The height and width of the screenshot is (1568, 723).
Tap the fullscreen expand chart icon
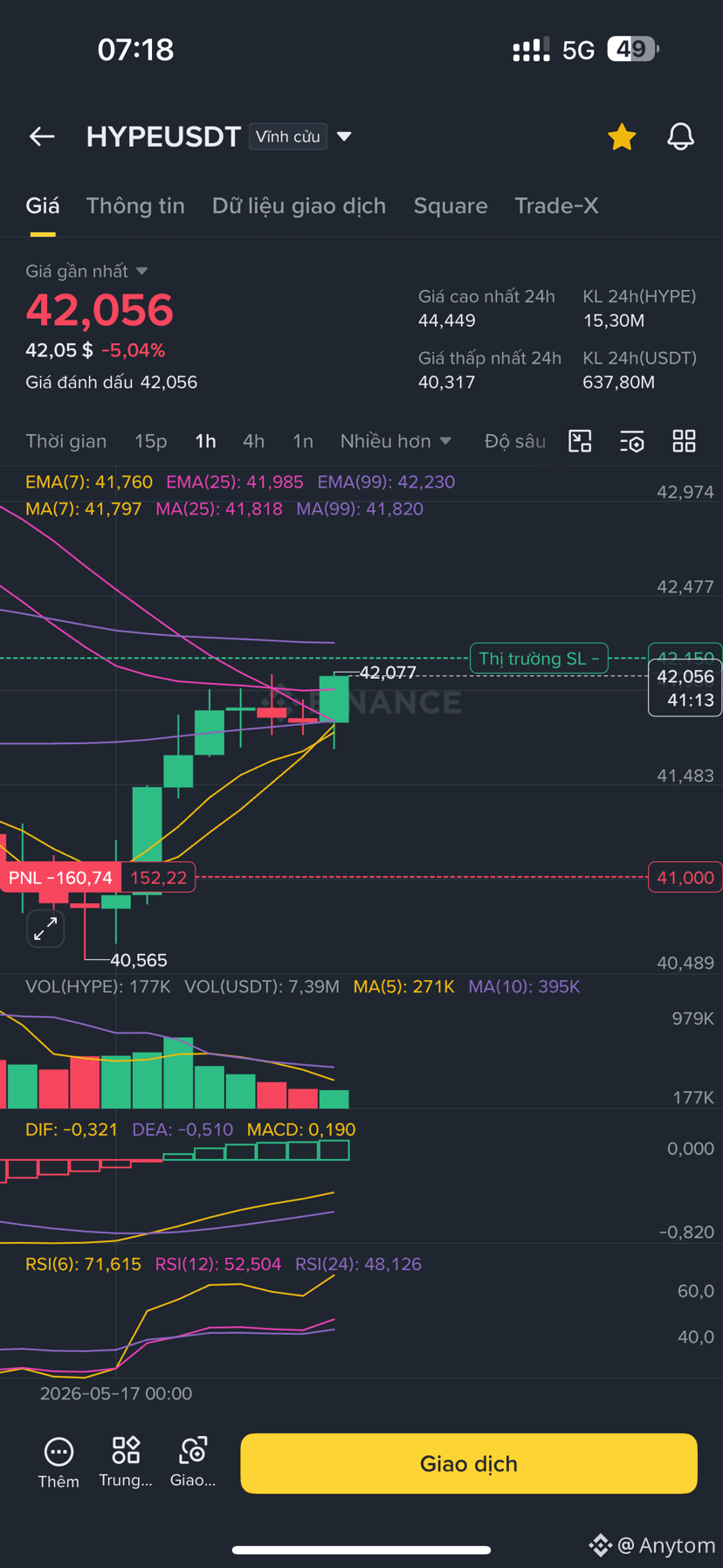click(45, 929)
